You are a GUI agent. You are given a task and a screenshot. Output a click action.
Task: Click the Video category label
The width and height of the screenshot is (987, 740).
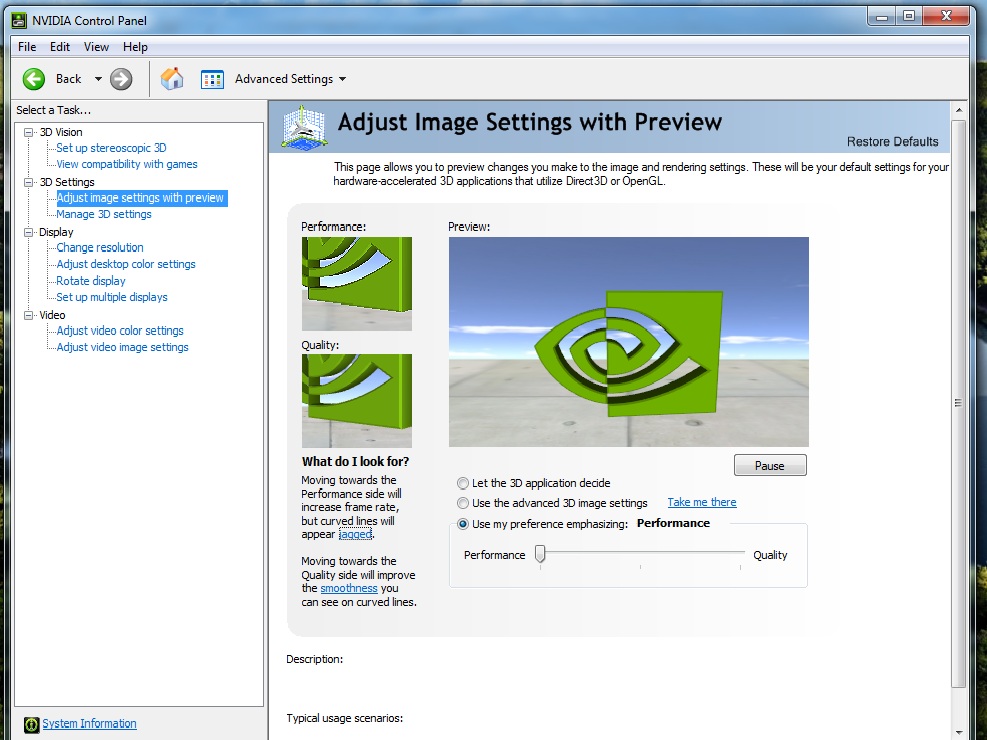point(52,315)
